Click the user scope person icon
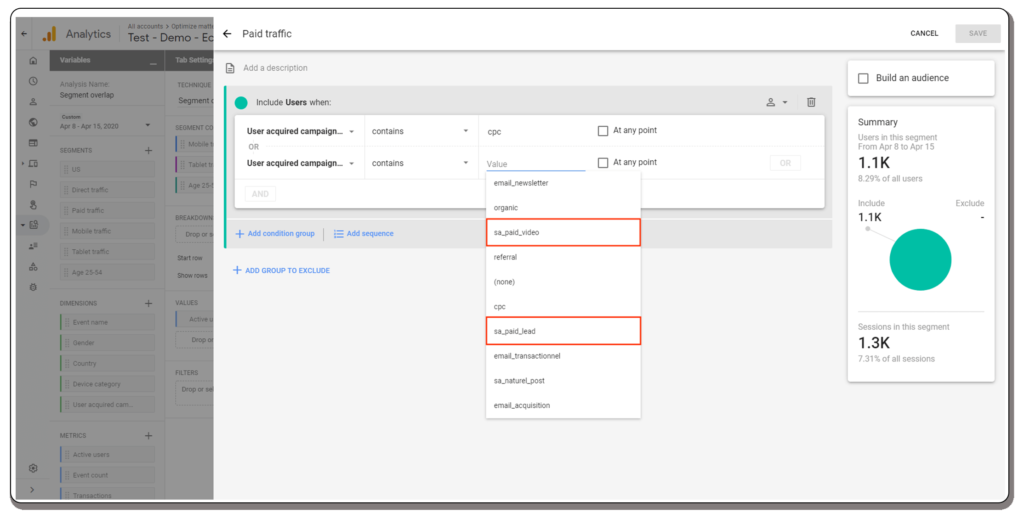The width and height of the screenshot is (1024, 518). point(771,102)
